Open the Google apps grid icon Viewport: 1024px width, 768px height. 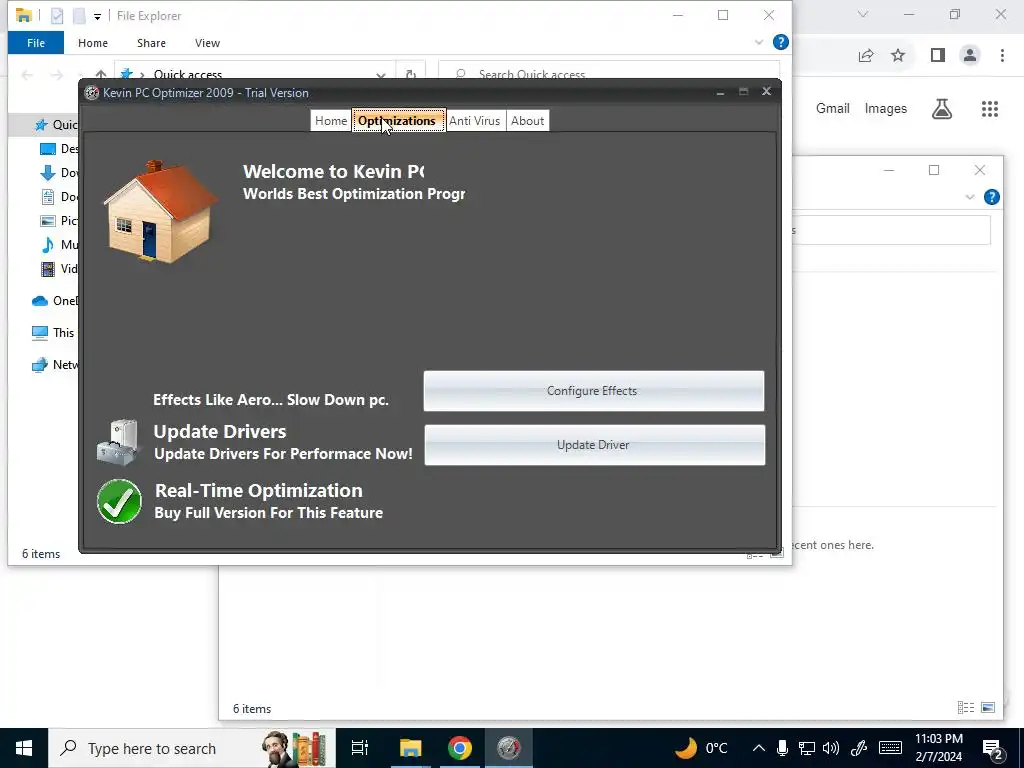coord(990,109)
